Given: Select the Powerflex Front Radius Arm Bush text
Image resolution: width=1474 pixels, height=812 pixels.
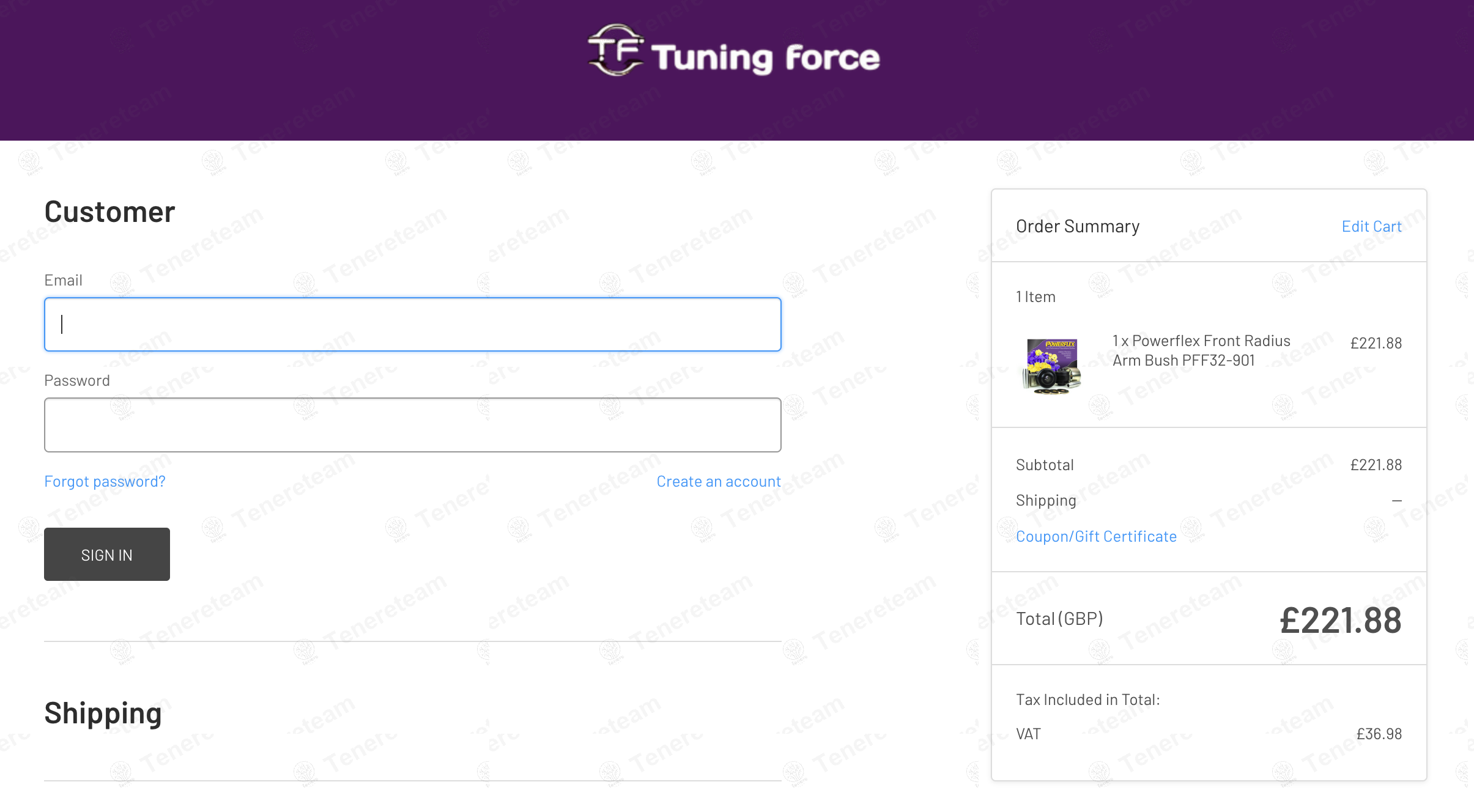Looking at the screenshot, I should pos(1201,350).
